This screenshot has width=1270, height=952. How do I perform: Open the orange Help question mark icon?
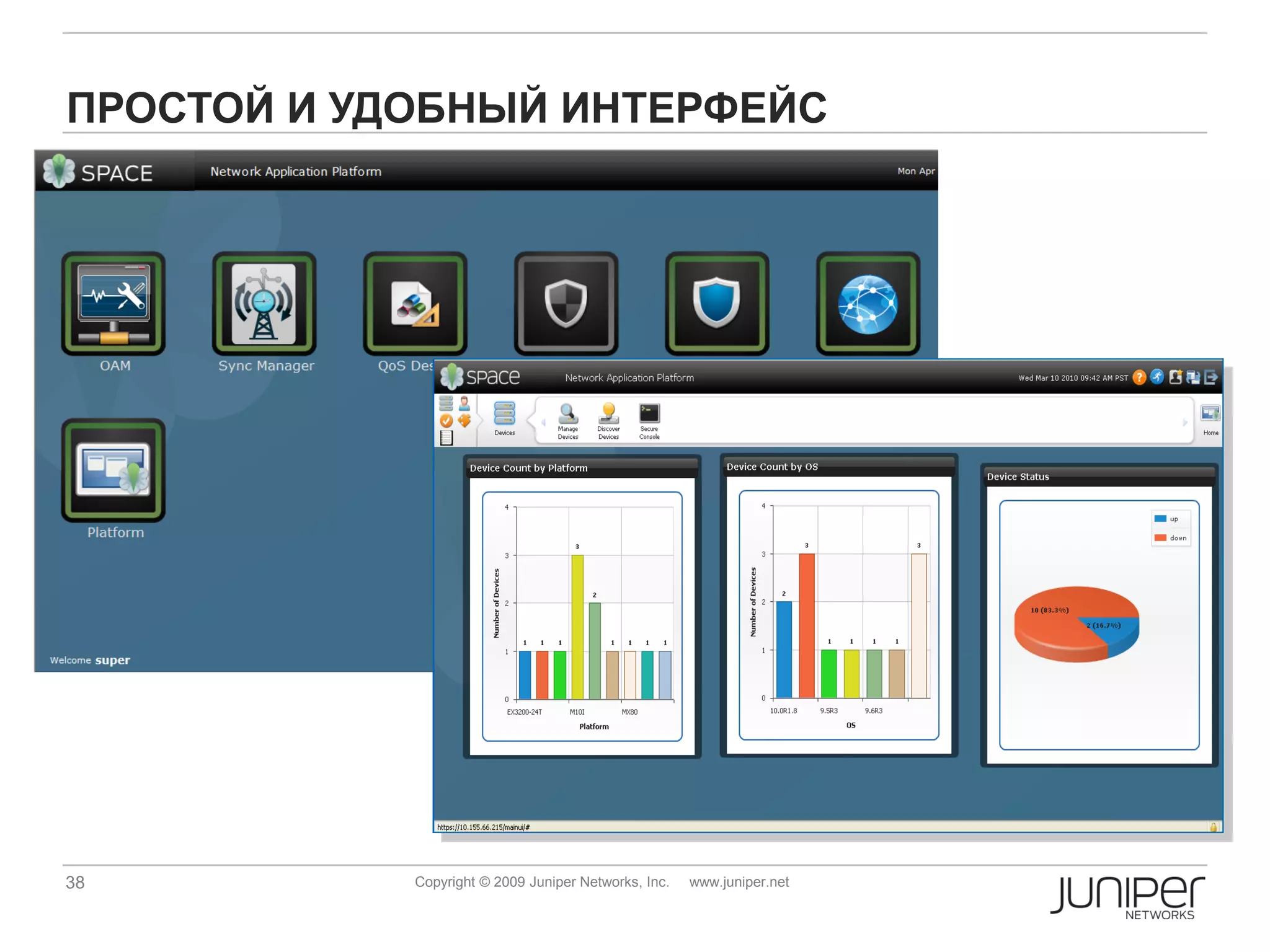pos(1139,377)
